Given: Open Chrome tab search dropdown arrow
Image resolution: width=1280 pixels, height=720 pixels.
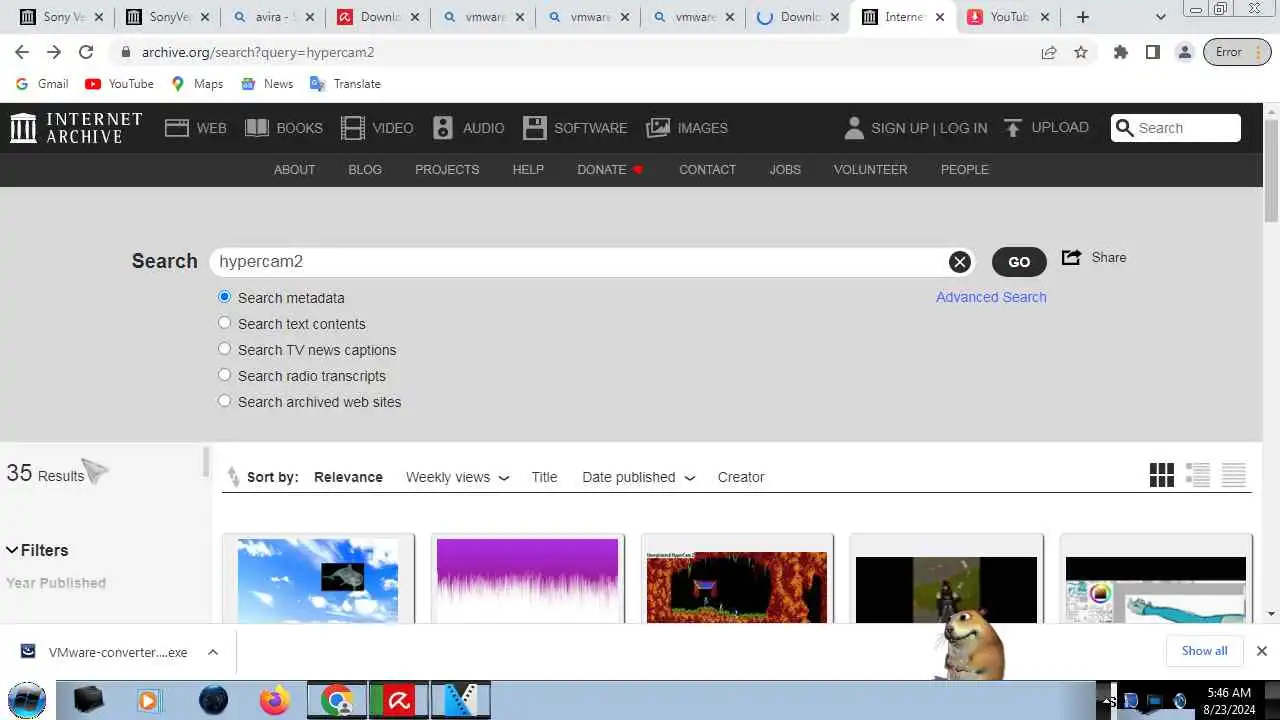Looking at the screenshot, I should click(x=1161, y=17).
